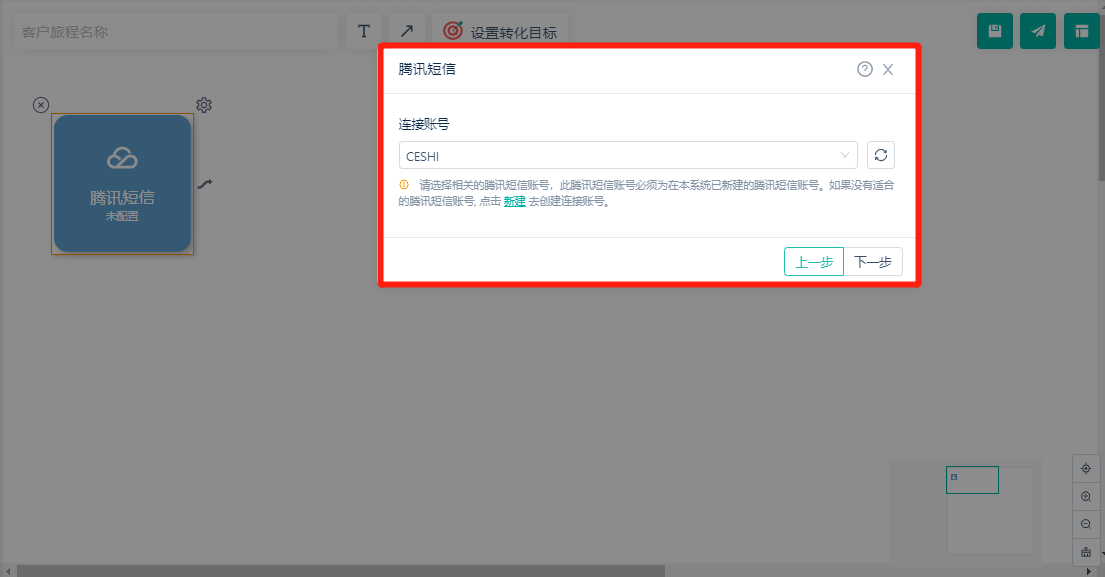
Task: Open help question mark in dialog
Action: click(x=865, y=69)
